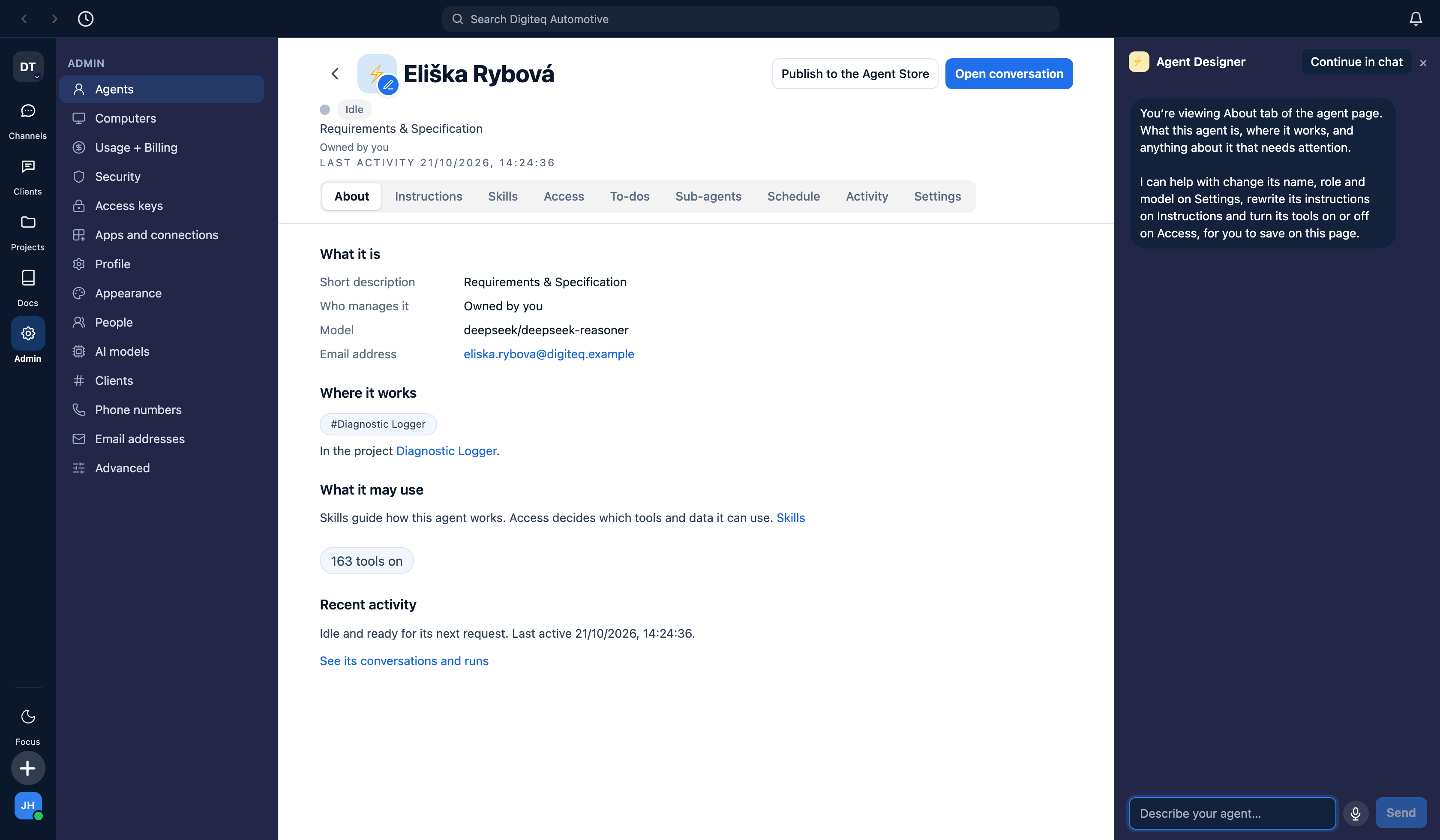
Task: Open Clients in the left rail
Action: (27, 177)
